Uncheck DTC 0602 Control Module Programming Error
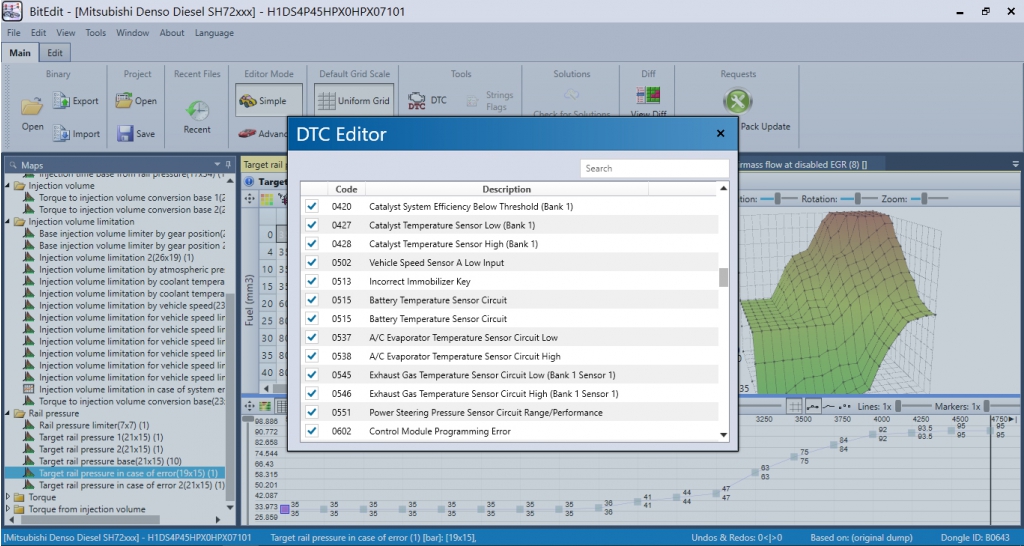Screen dimensions: 1024x546 coord(312,431)
